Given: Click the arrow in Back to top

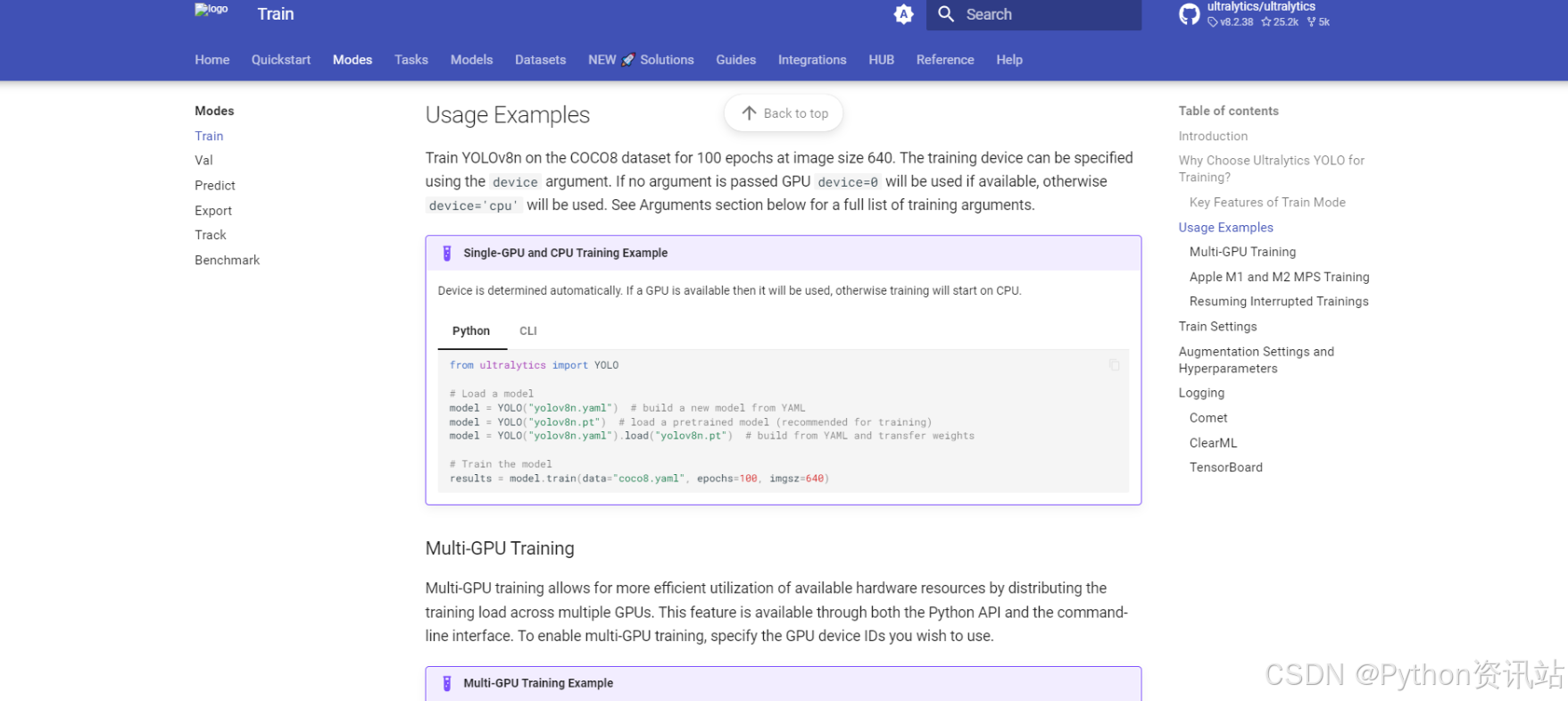Looking at the screenshot, I should 749,113.
